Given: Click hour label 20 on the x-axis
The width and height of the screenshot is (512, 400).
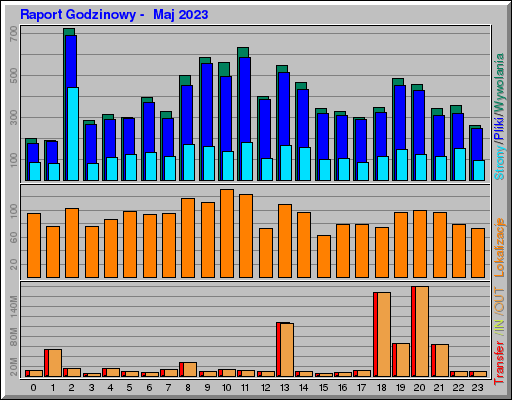Looking at the screenshot, I should (419, 388).
